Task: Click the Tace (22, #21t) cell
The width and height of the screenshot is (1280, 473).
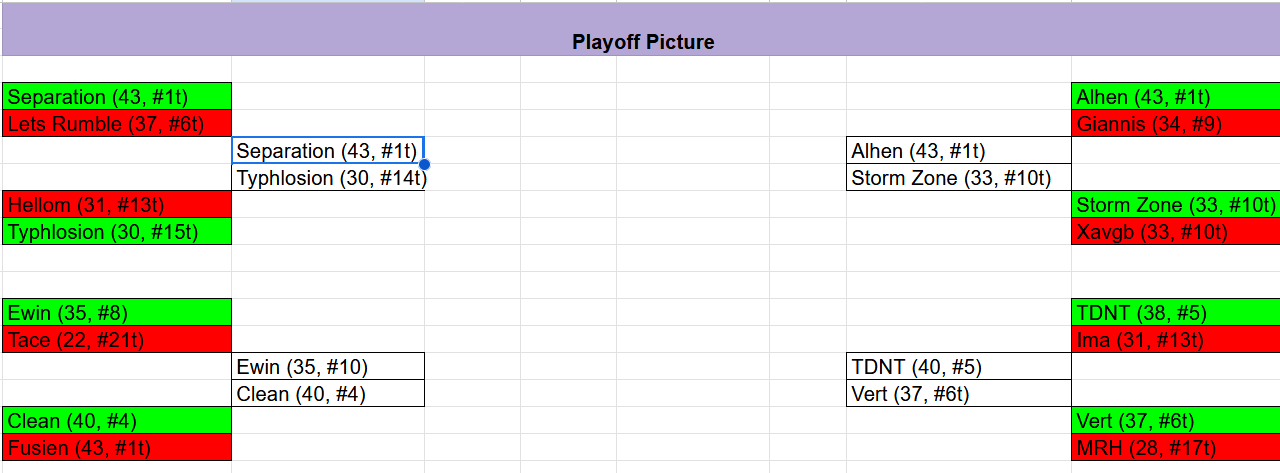Action: click(117, 340)
